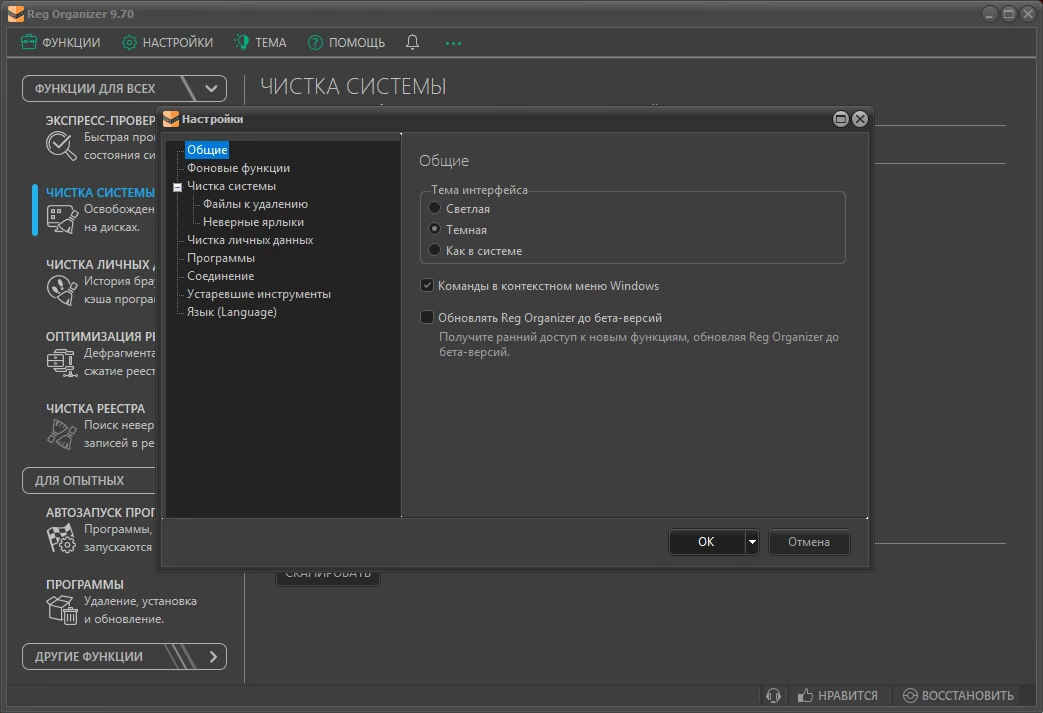Select Устаревшие инструменты tree item
The image size is (1043, 713).
pos(259,293)
